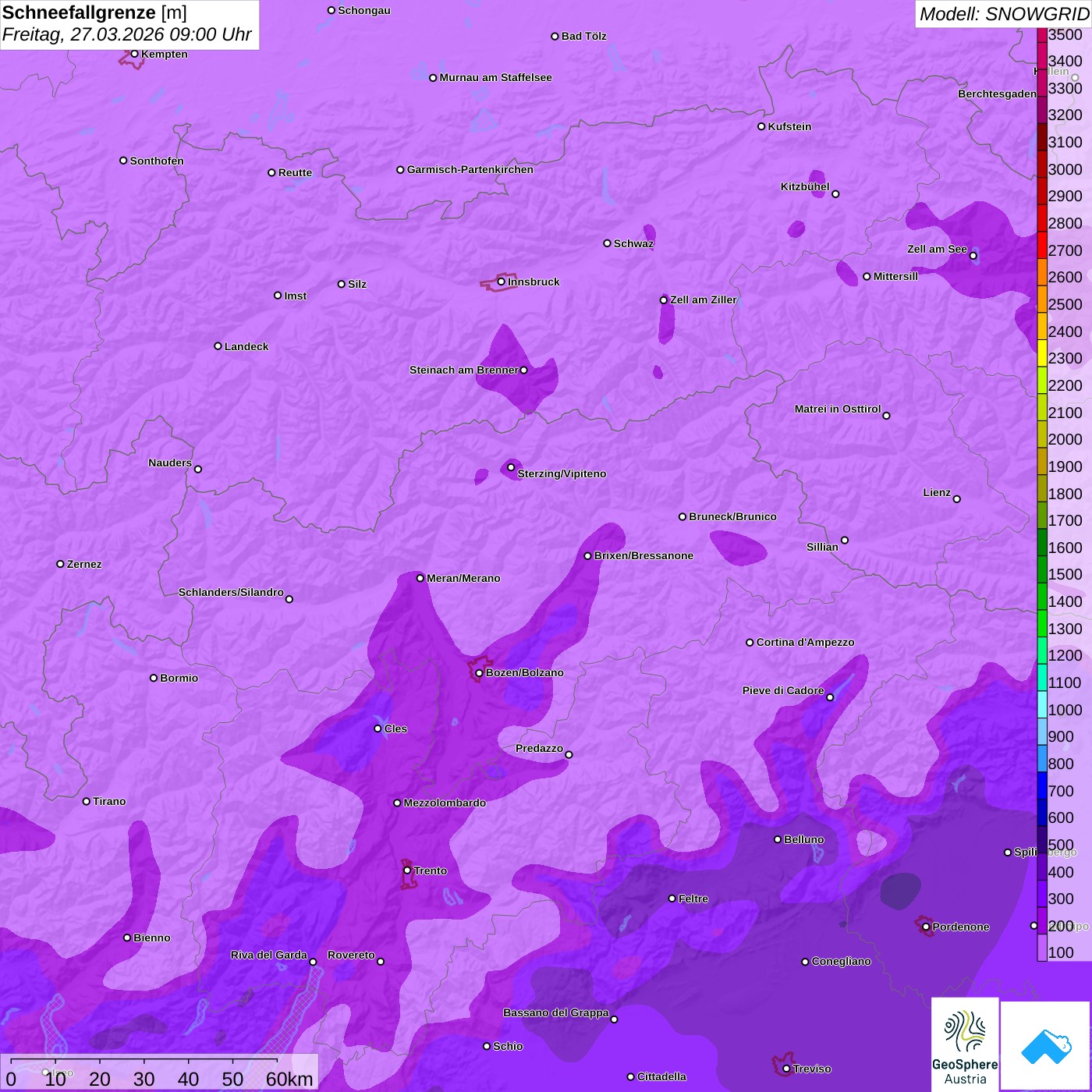Click the 'Schneefallgrenze [m]' title
Image resolution: width=1092 pixels, height=1092 pixels.
[95, 13]
